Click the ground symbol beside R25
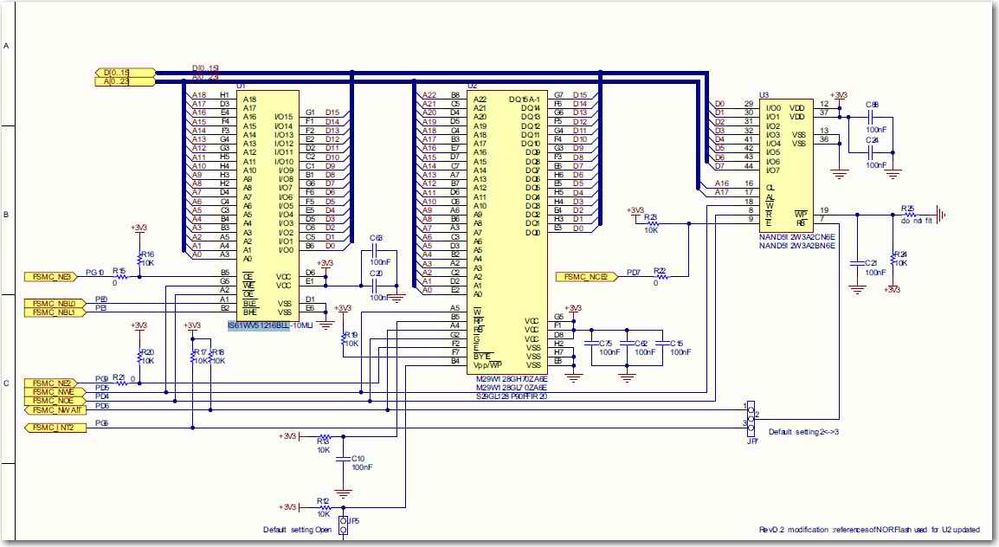Screen dimensions: 999x547 tap(941, 215)
